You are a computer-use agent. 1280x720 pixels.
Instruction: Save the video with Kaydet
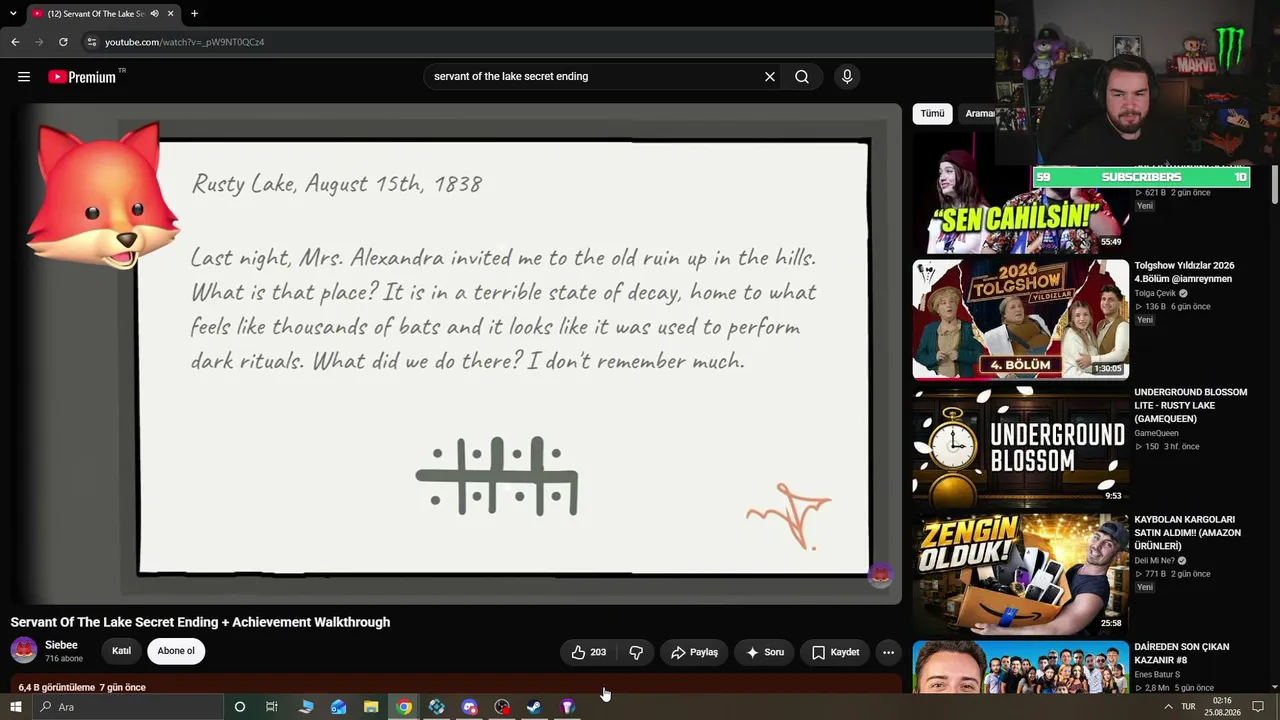[x=835, y=652]
